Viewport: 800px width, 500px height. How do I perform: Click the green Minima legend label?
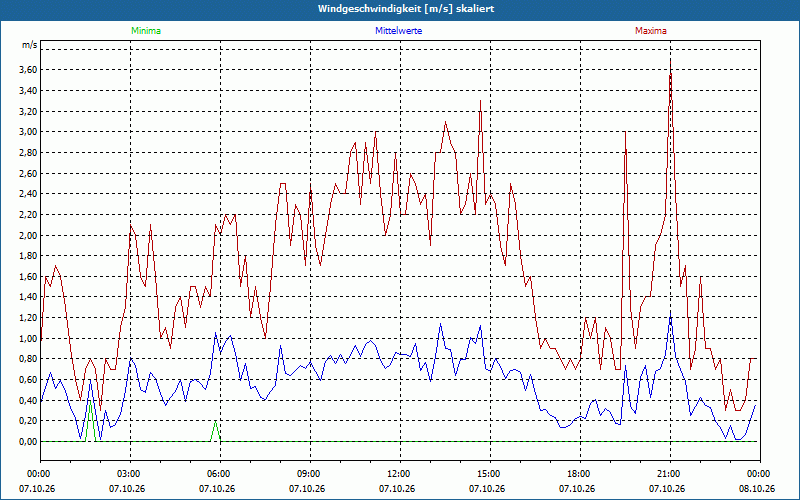click(x=146, y=31)
